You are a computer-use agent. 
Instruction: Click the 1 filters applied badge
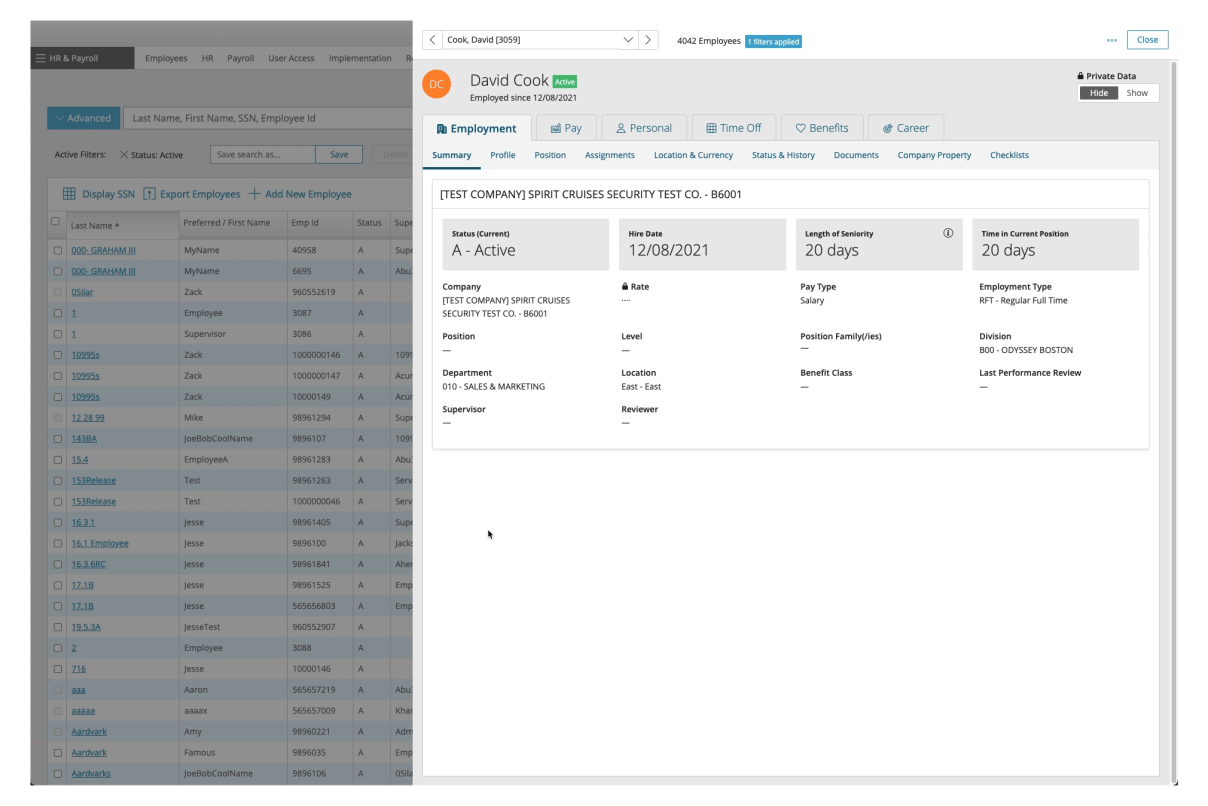click(x=773, y=41)
